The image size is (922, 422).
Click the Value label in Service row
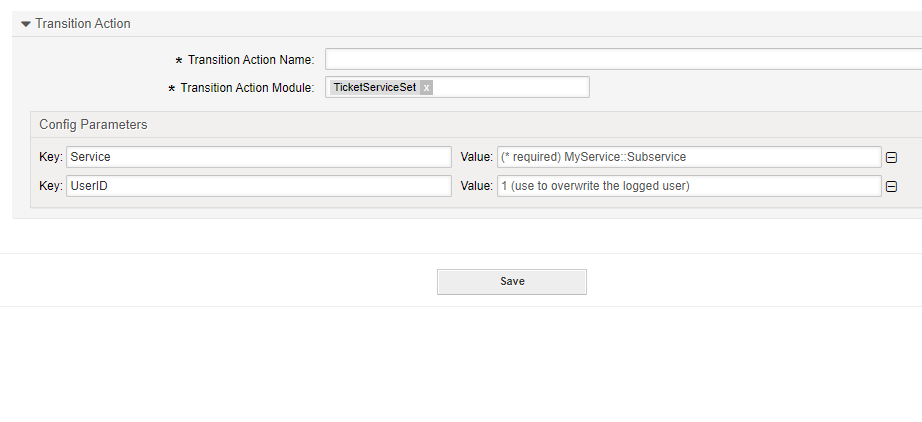[x=476, y=157]
